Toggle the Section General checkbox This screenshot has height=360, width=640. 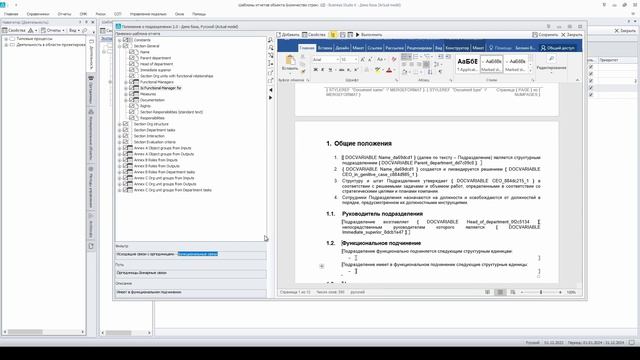pos(125,46)
